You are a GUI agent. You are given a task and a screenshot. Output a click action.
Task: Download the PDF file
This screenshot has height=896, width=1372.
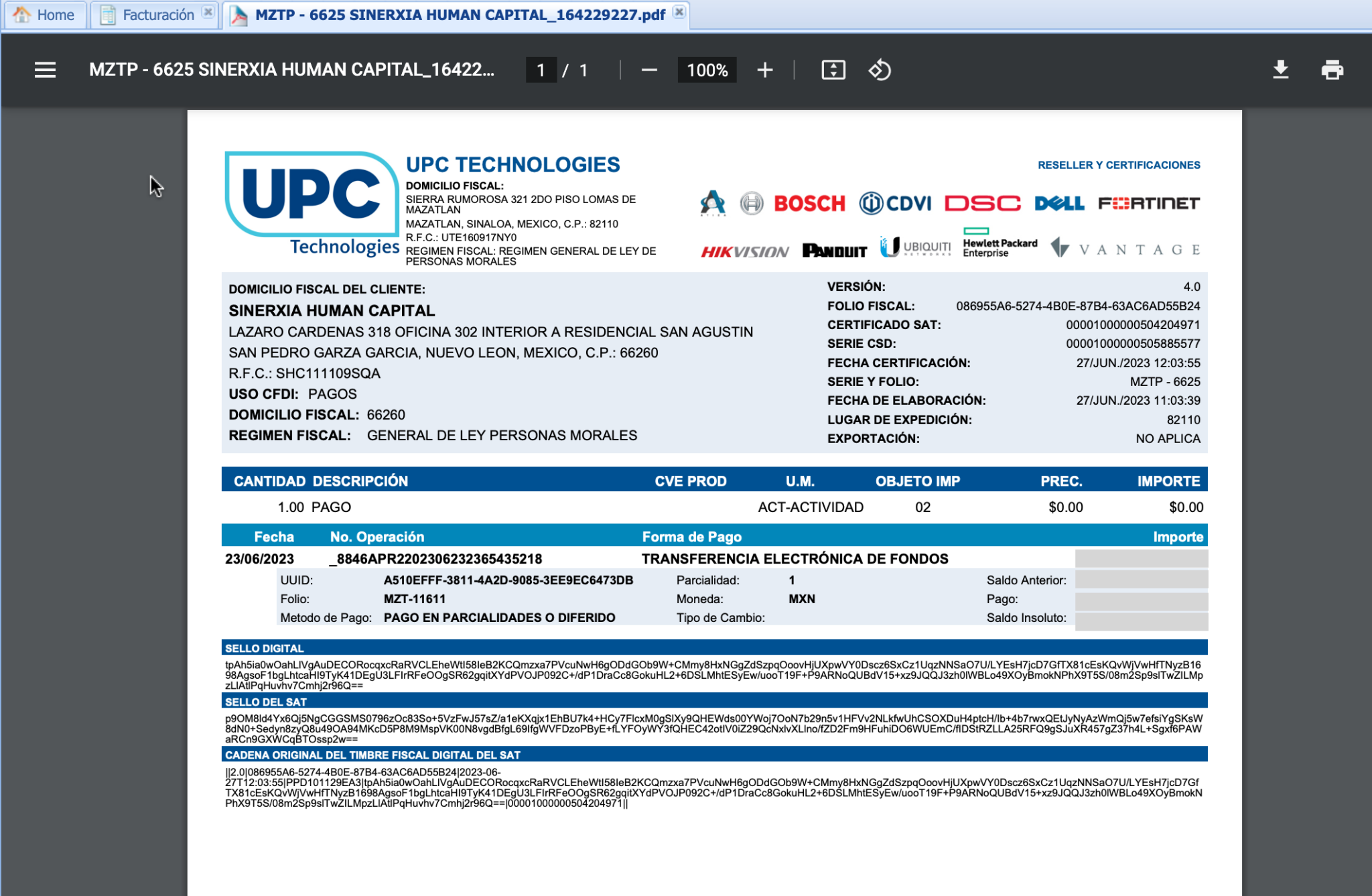1280,70
